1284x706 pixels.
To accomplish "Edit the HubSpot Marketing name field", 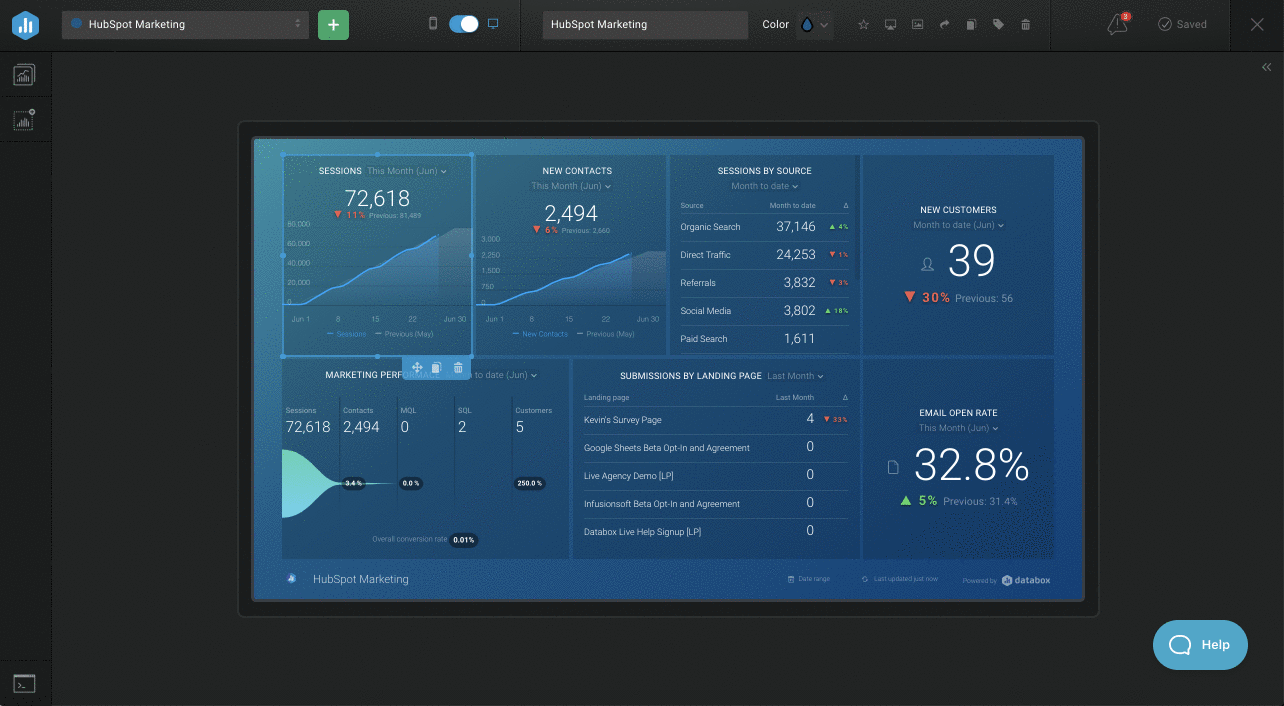I will [645, 25].
